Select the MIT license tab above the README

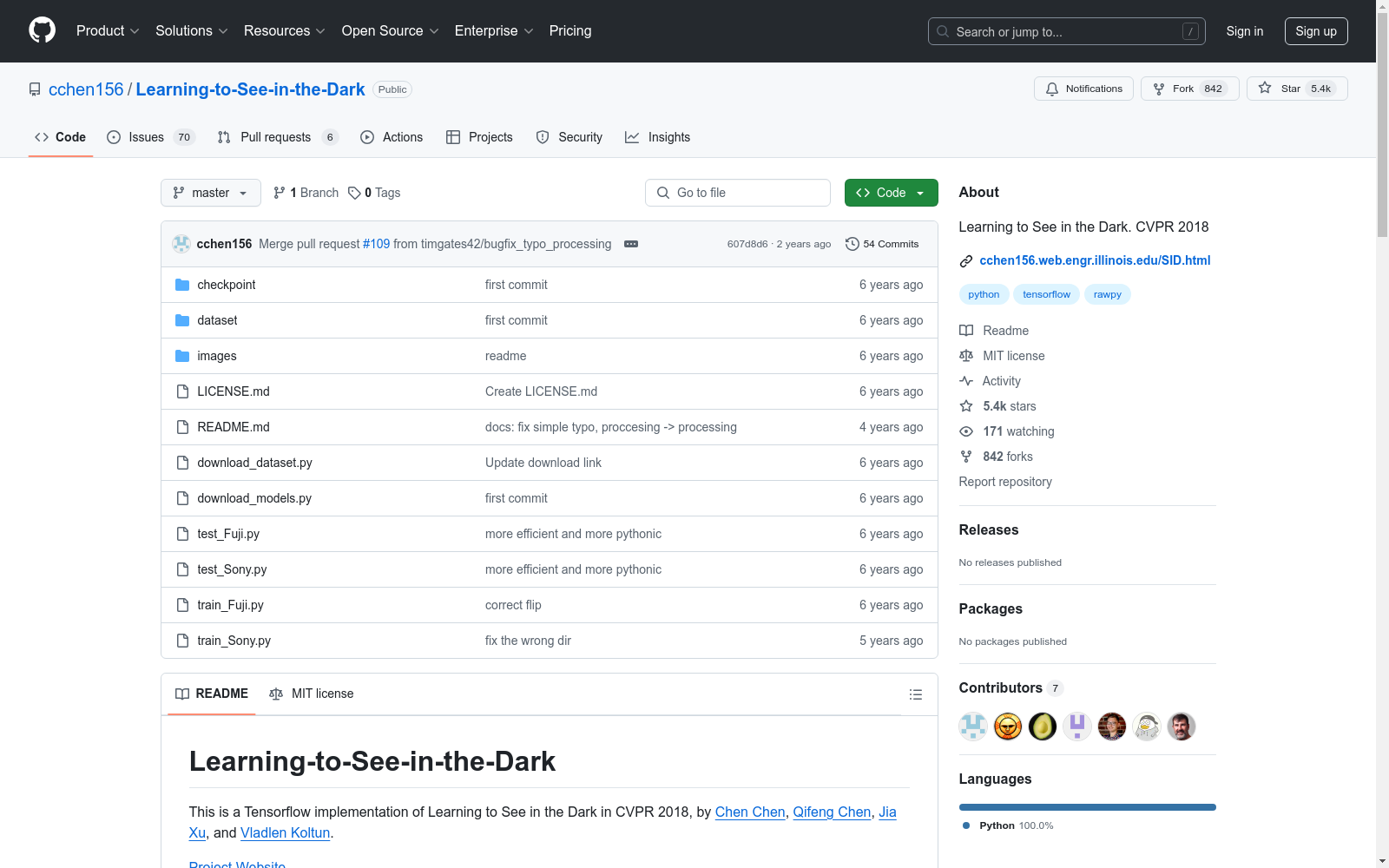pos(312,694)
